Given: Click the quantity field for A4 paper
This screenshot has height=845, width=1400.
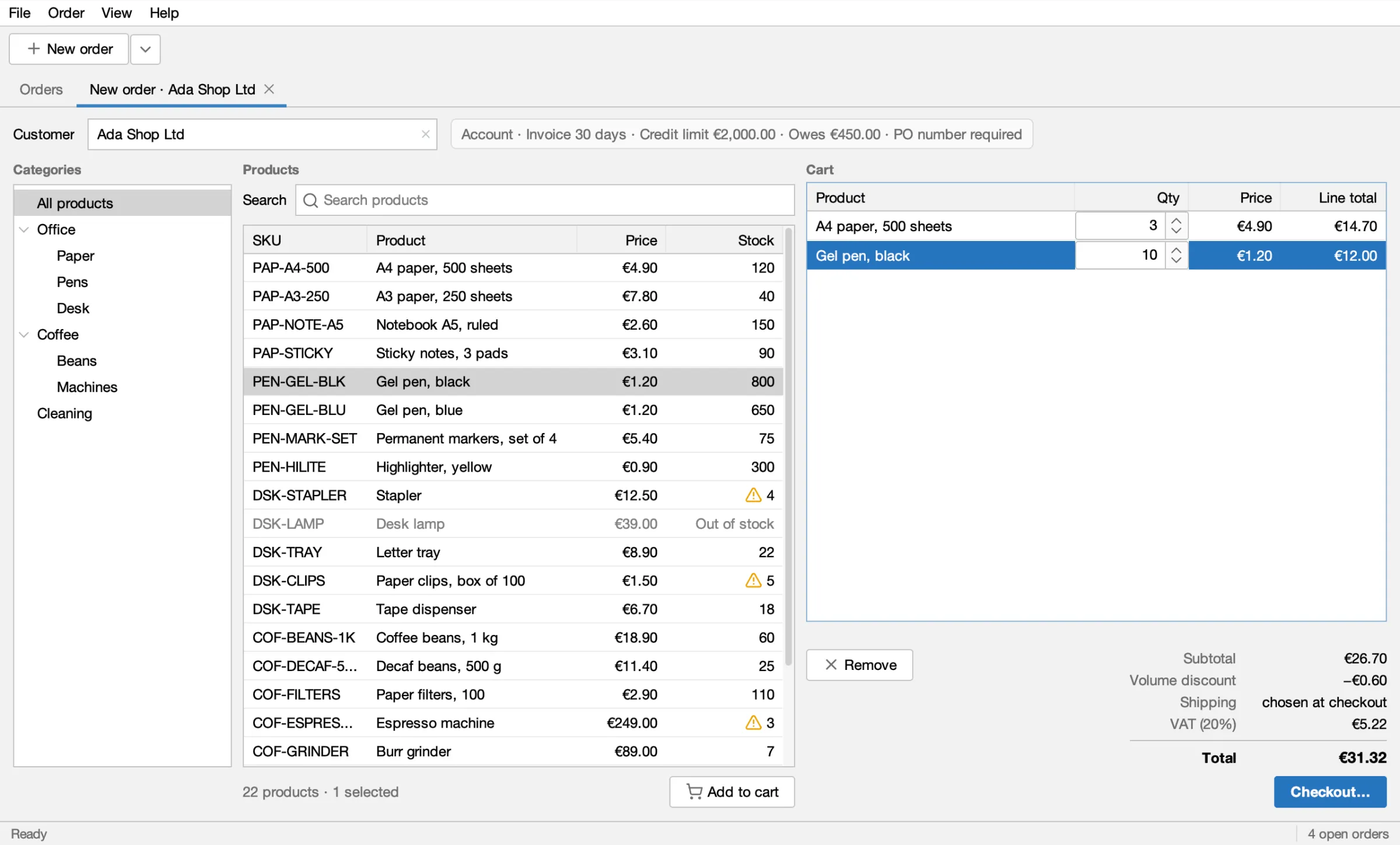Looking at the screenshot, I should tap(1120, 226).
